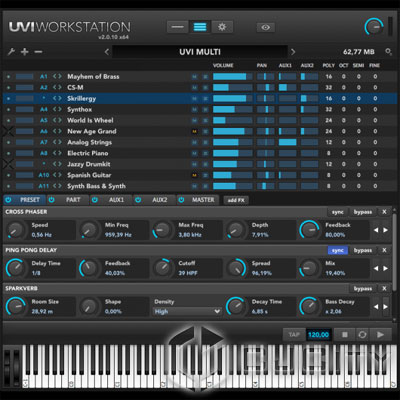Open preset browser arrows for Mayhem of Brass

coord(57,76)
